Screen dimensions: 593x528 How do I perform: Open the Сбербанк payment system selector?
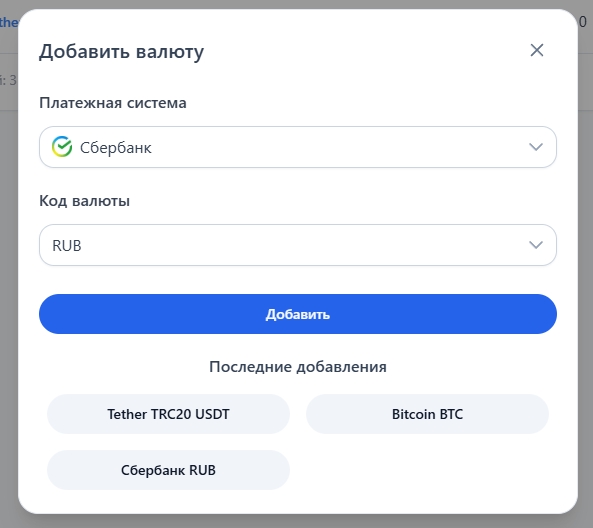click(298, 147)
